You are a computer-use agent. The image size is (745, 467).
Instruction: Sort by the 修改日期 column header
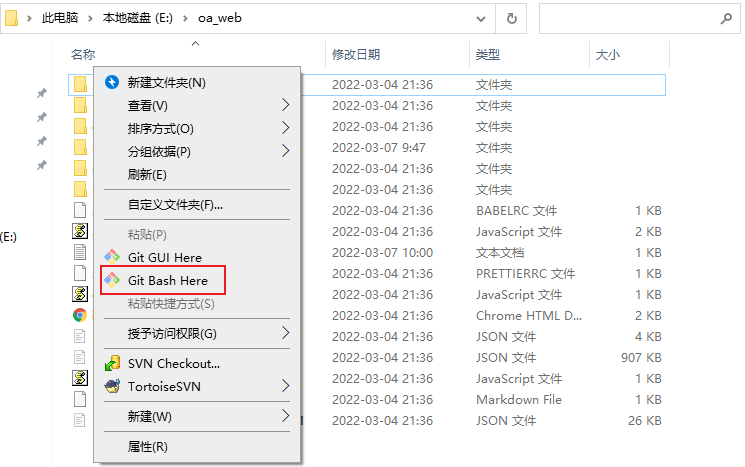click(356, 55)
